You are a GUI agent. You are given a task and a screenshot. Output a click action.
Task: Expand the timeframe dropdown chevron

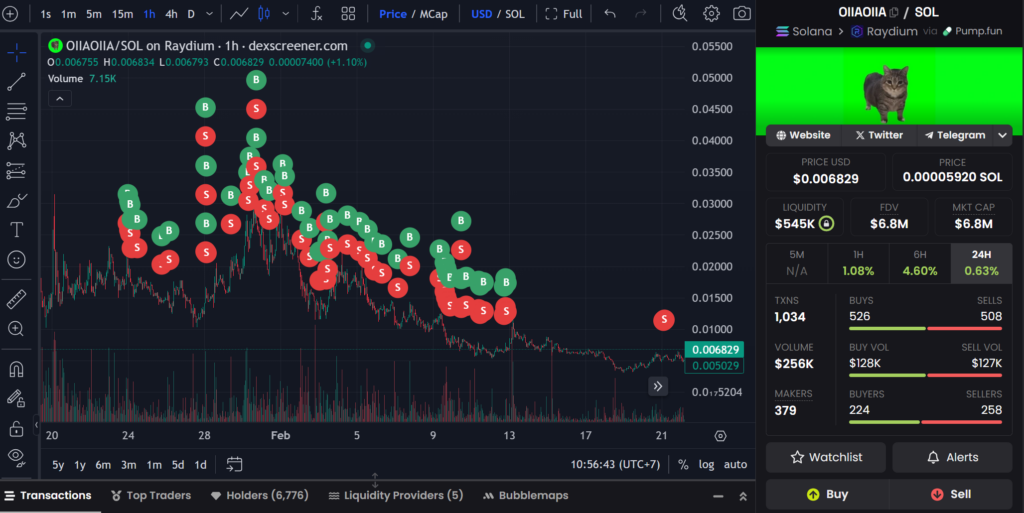(209, 14)
